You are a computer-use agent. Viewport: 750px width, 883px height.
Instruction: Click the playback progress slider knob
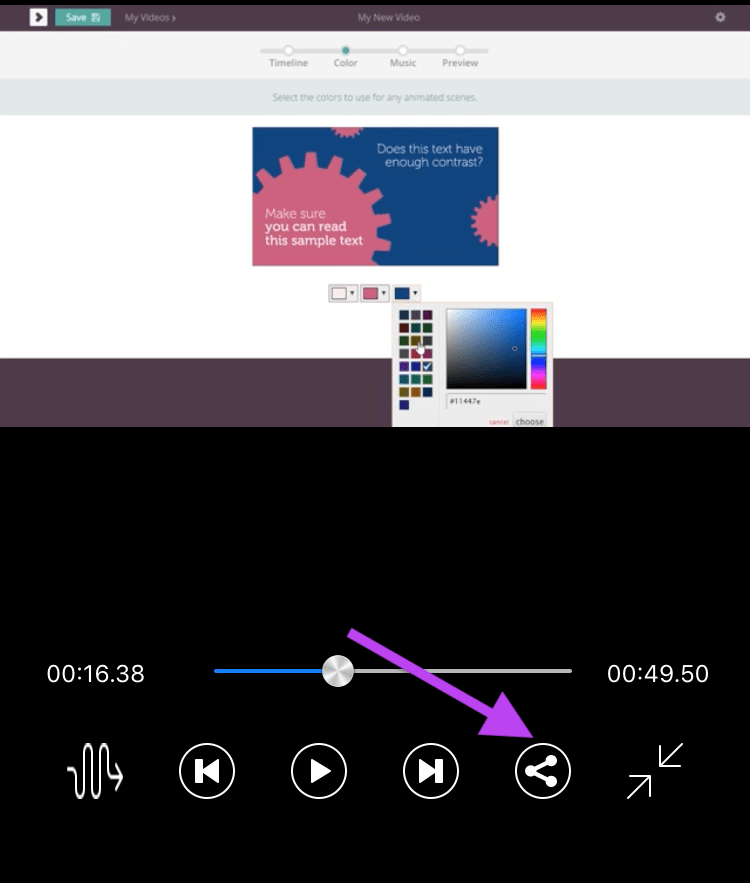(338, 671)
